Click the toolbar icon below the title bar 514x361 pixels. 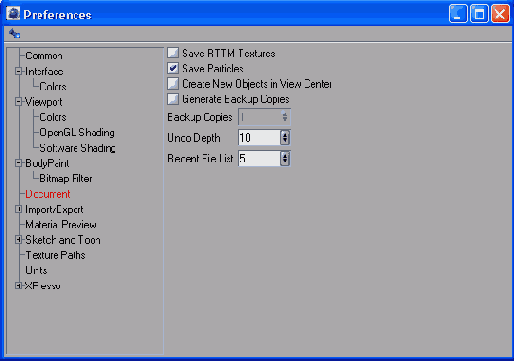[14, 33]
